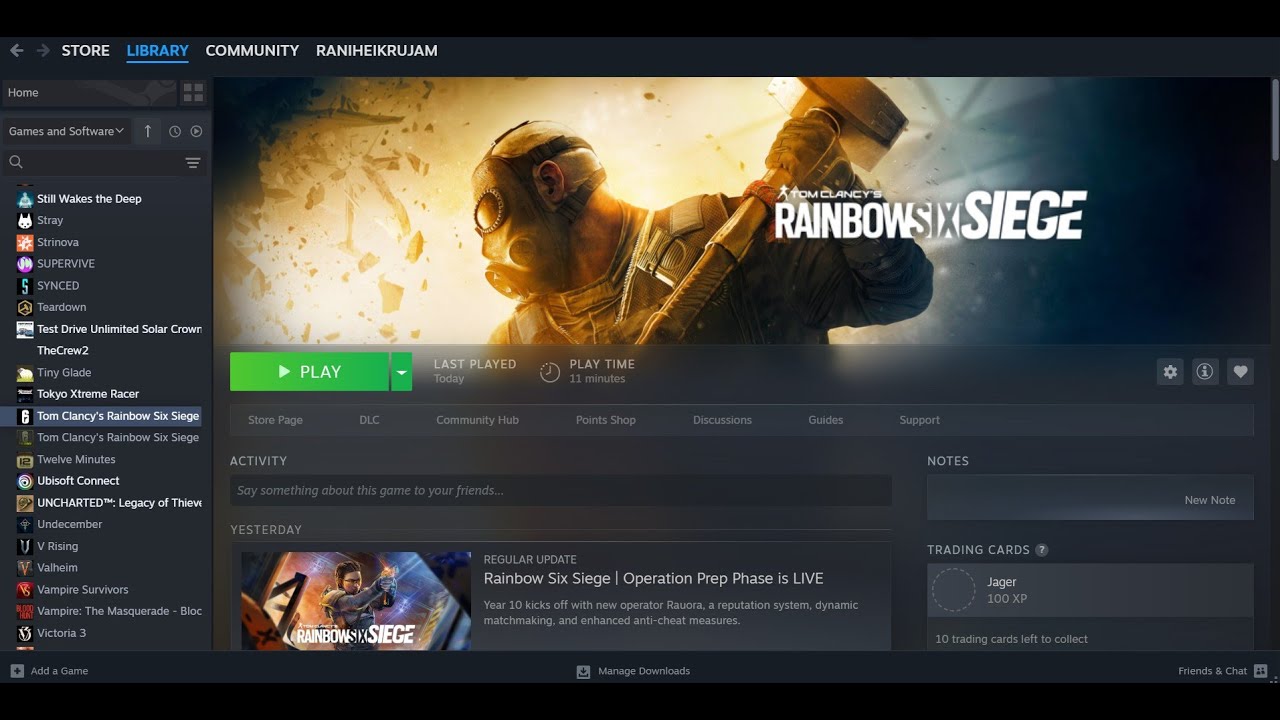1280x720 pixels.
Task: Click the sort-order up arrow icon
Action: pyautogui.click(x=148, y=131)
